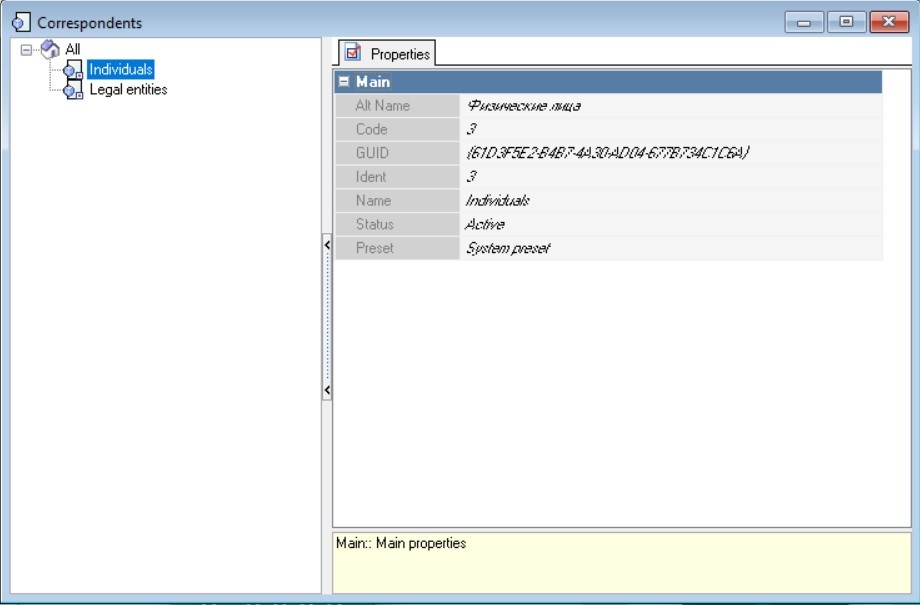Viewport: 920px width, 605px height.
Task: Click the Alt Name value Физические лица
Action: click(x=523, y=106)
